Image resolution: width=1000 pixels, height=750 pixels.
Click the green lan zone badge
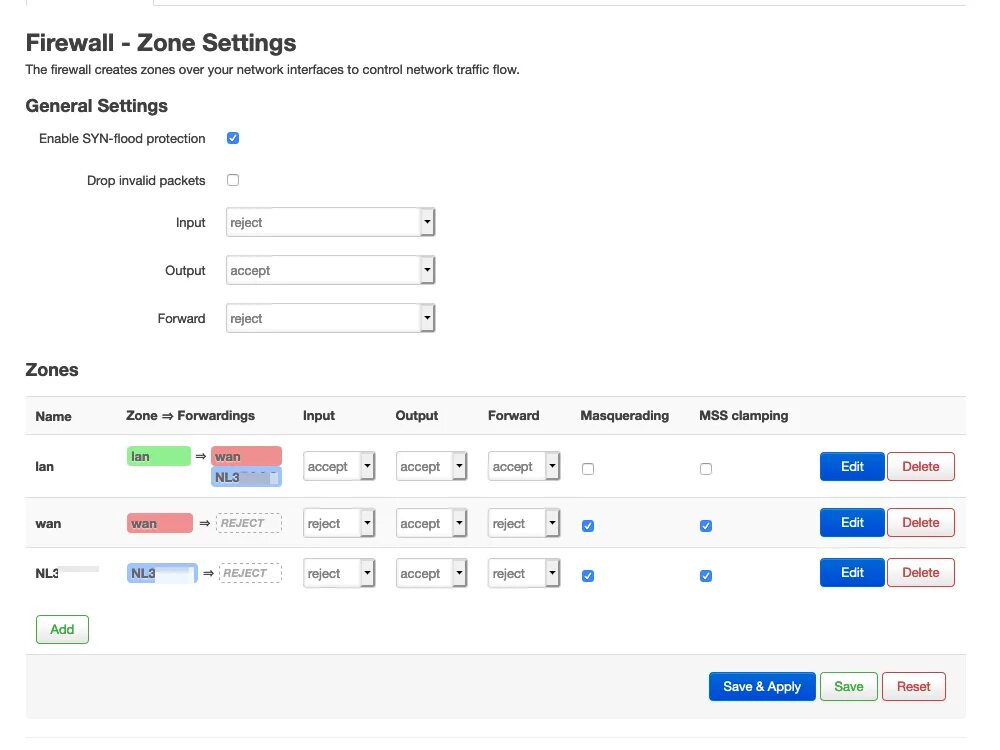tap(158, 456)
